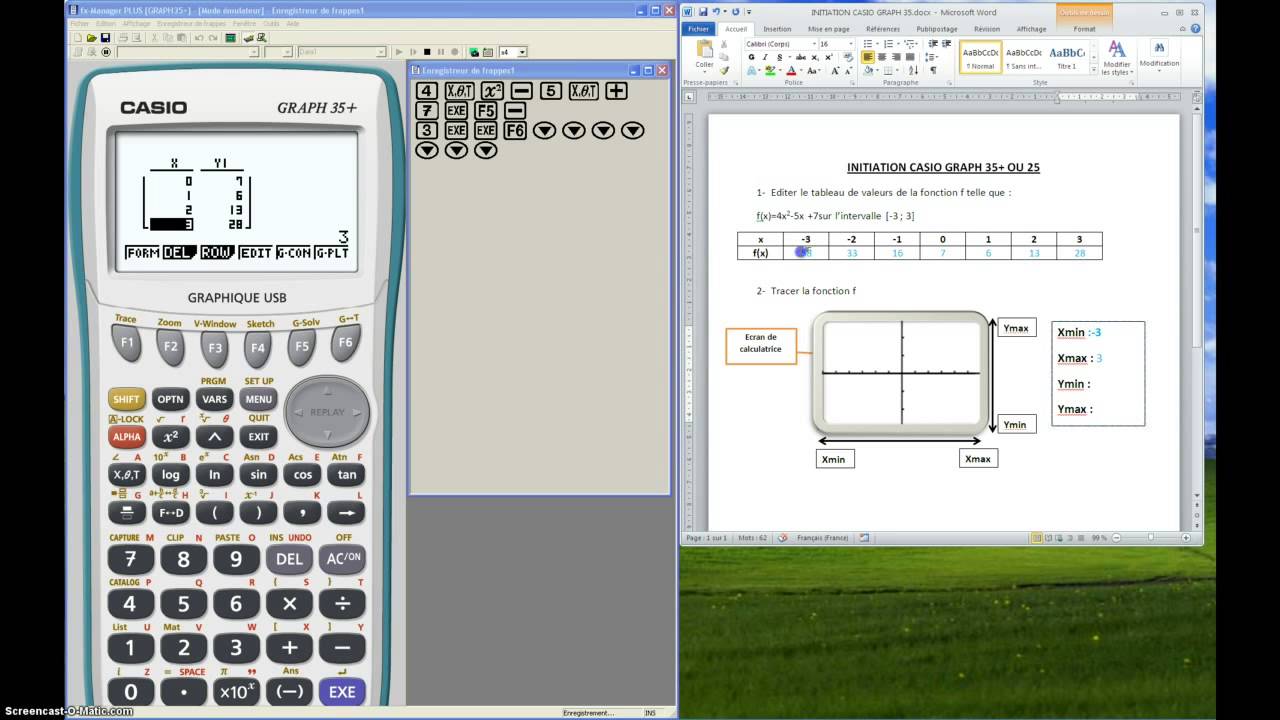
Task: Create new file in fx-Manager toolbar
Action: pyautogui.click(x=78, y=38)
